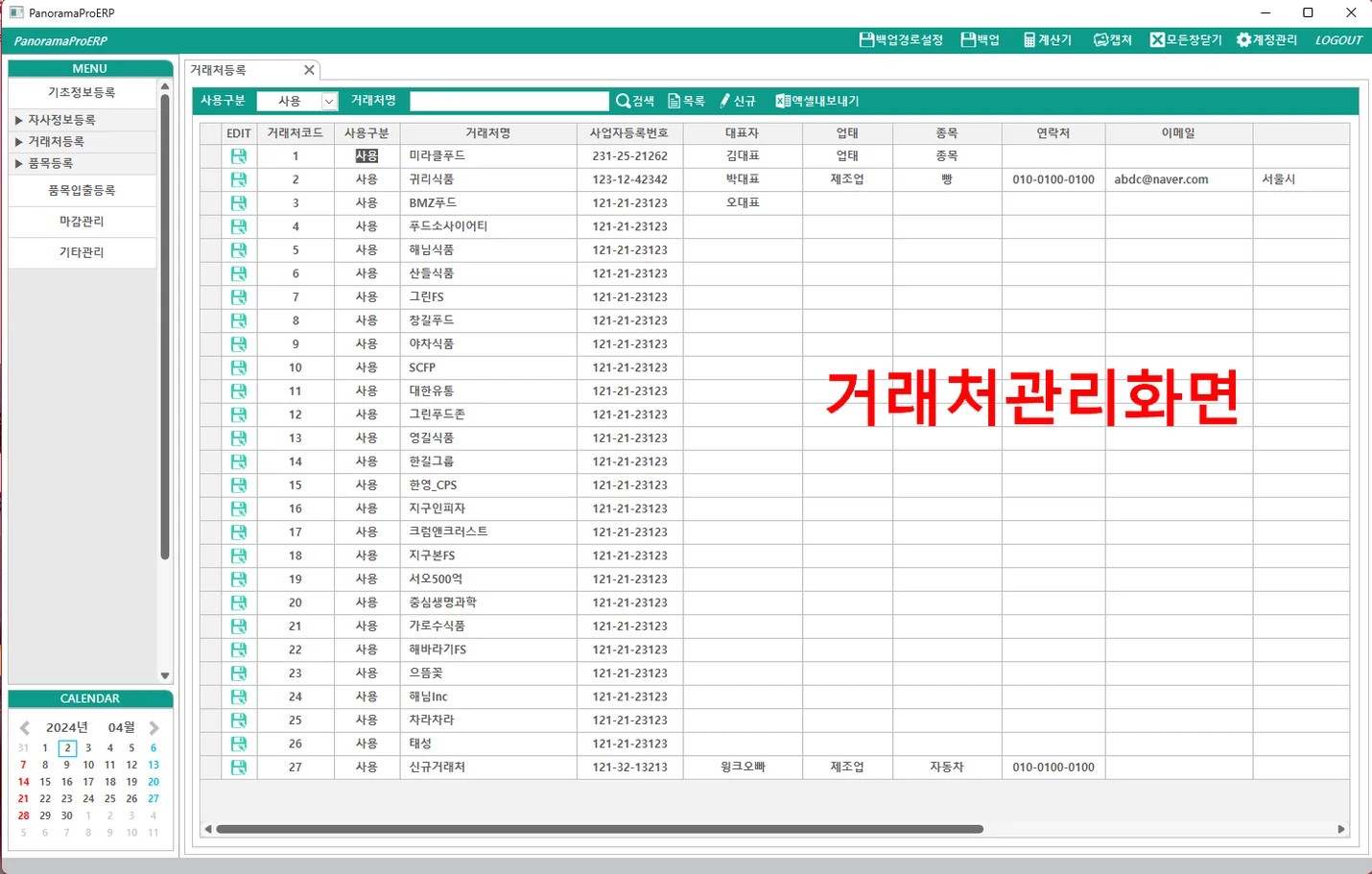
Task: Open 백업경로설정 in the top bar
Action: (x=901, y=40)
